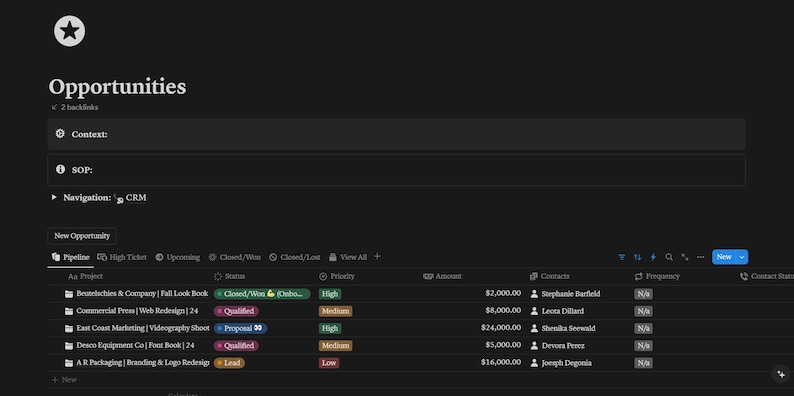This screenshot has width=794, height=396.
Task: Click Commercial Press Qualified status tag
Action: 236,311
